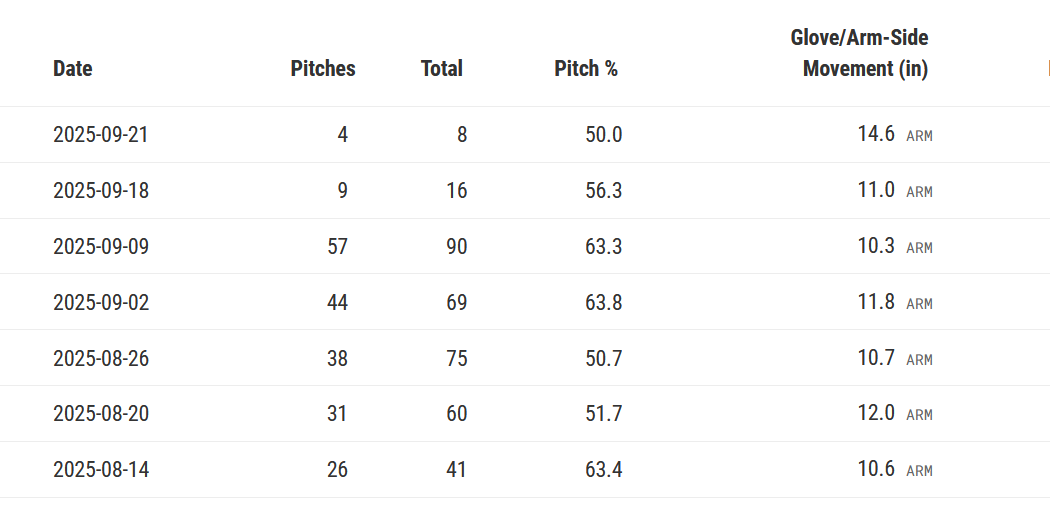Click the ARM tag next to 12.0

[x=919, y=414]
